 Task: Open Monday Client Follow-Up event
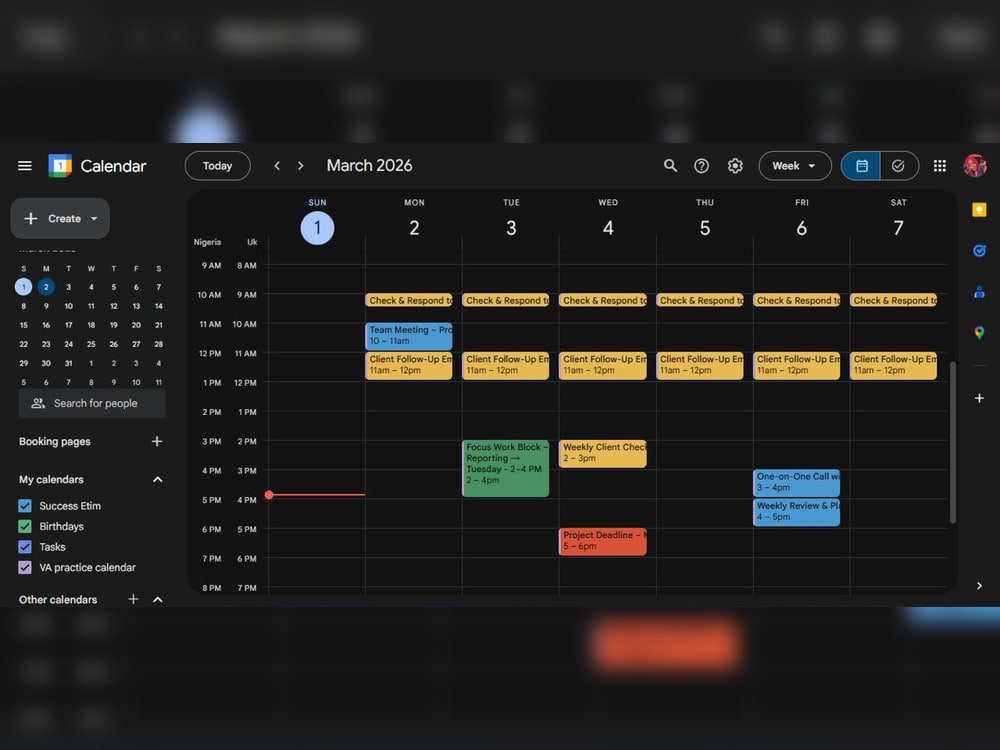pos(409,365)
